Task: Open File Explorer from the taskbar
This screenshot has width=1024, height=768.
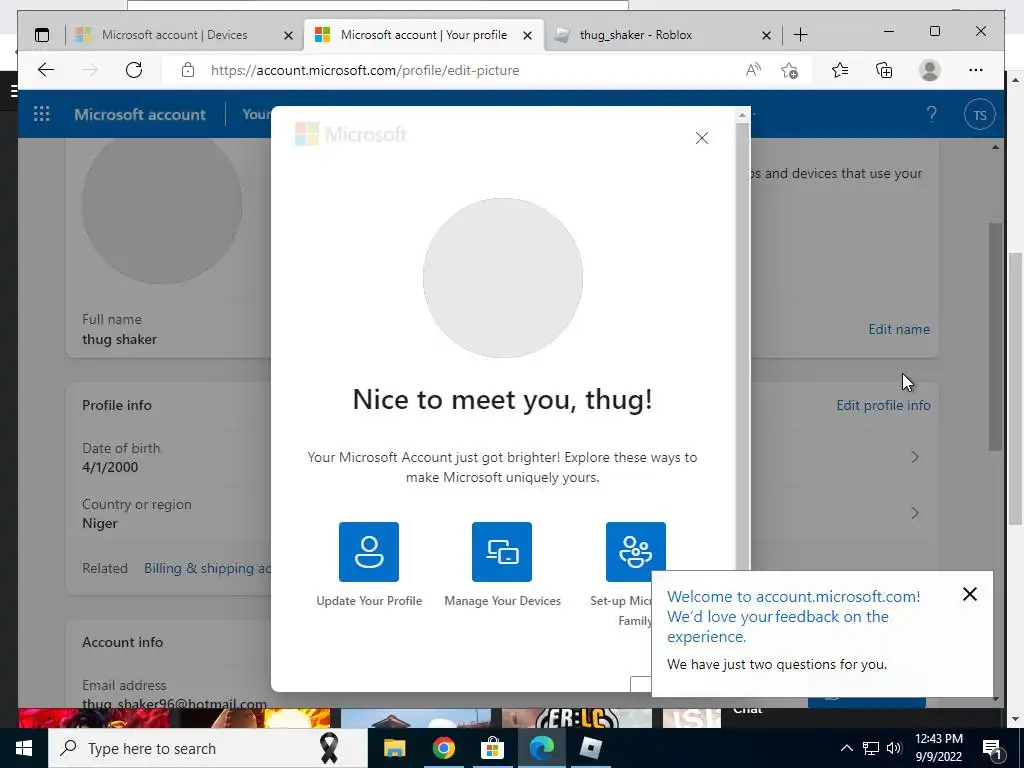Action: tap(394, 748)
